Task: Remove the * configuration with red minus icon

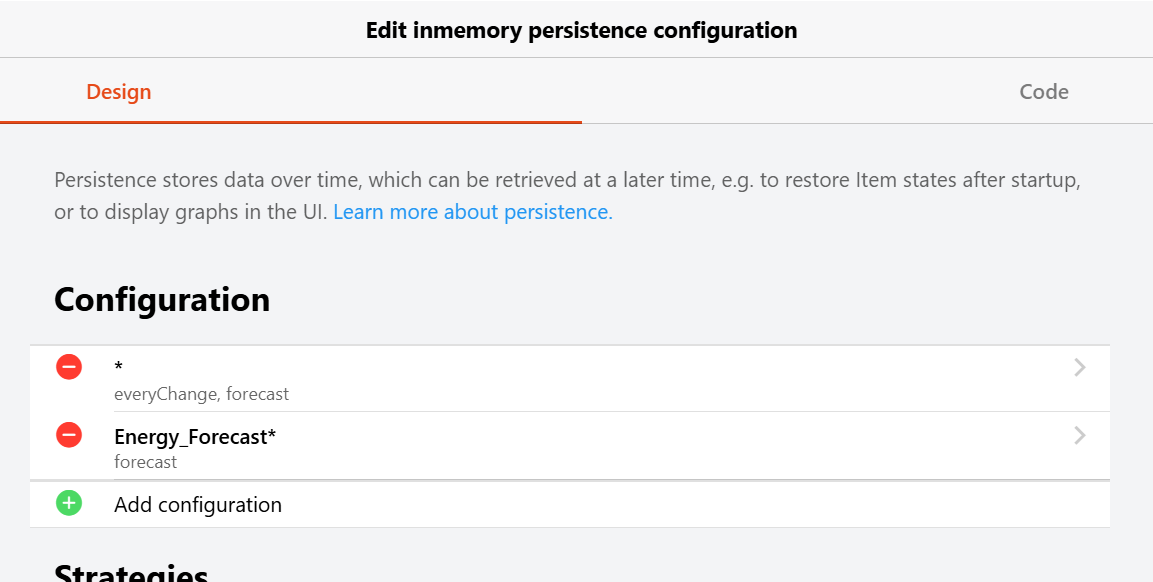Action: coord(69,367)
